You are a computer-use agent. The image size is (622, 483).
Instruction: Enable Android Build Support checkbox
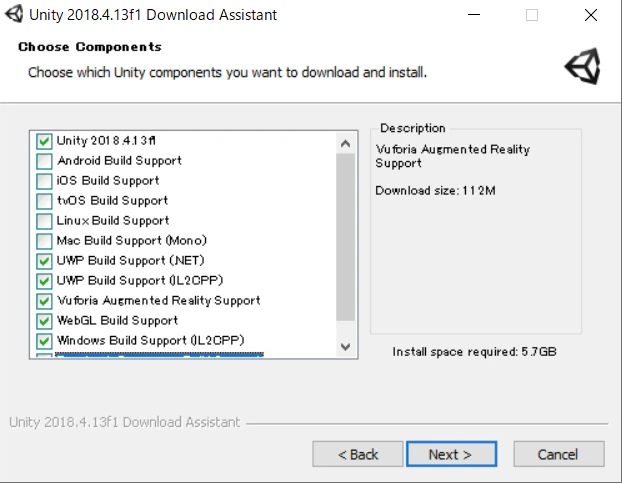(x=44, y=161)
